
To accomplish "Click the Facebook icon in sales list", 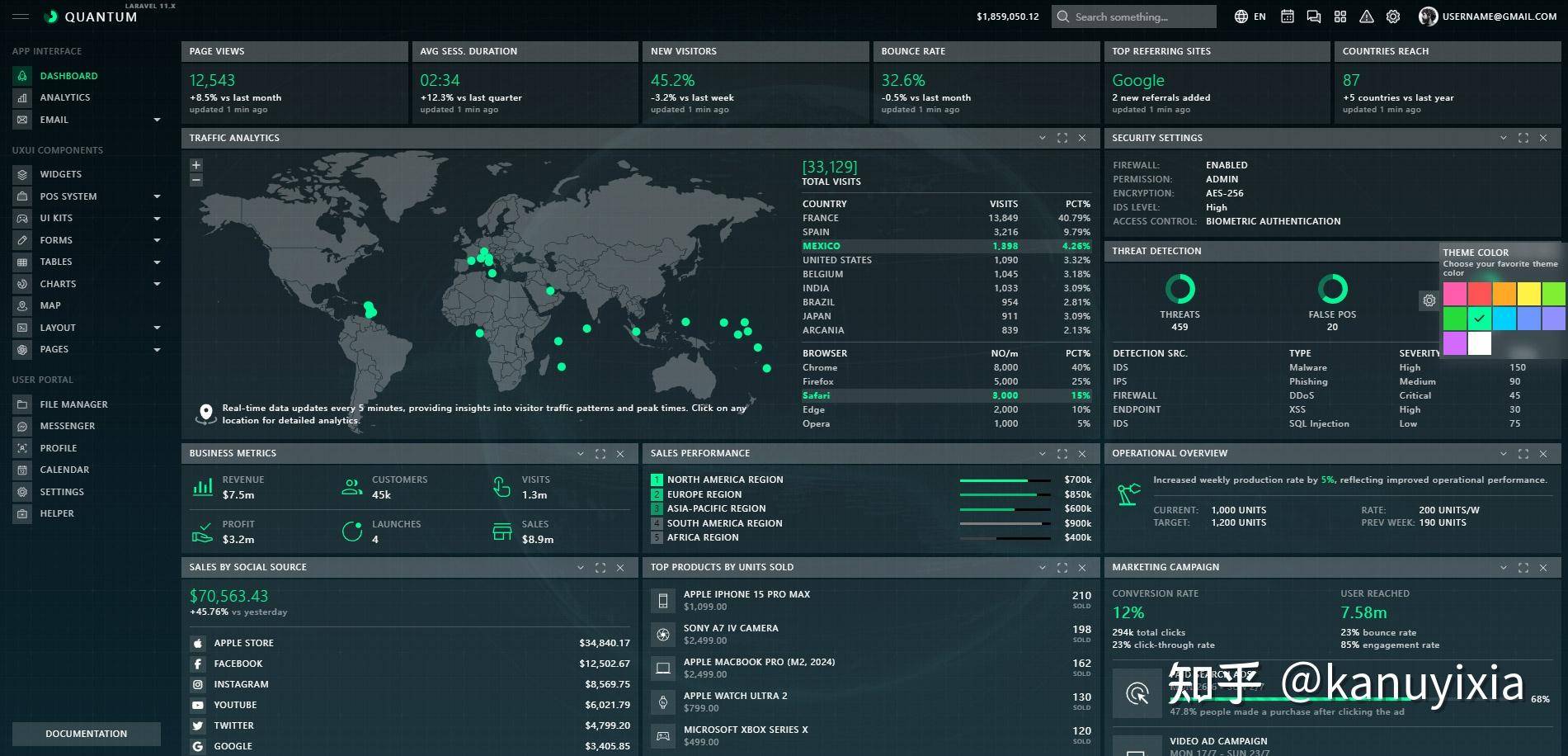I will pyautogui.click(x=198, y=664).
